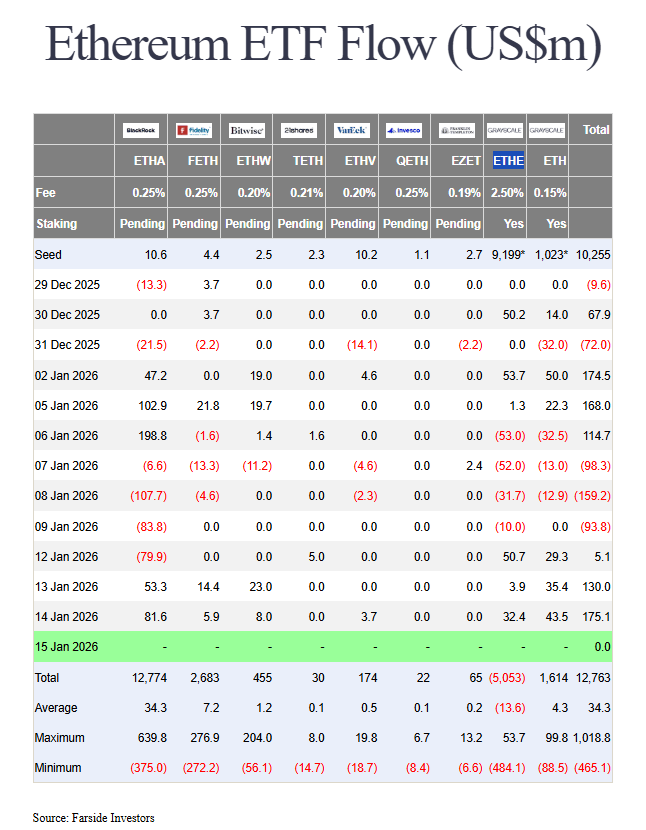The width and height of the screenshot is (646, 830).
Task: Click the BlackRock logo in the header
Action: click(142, 130)
